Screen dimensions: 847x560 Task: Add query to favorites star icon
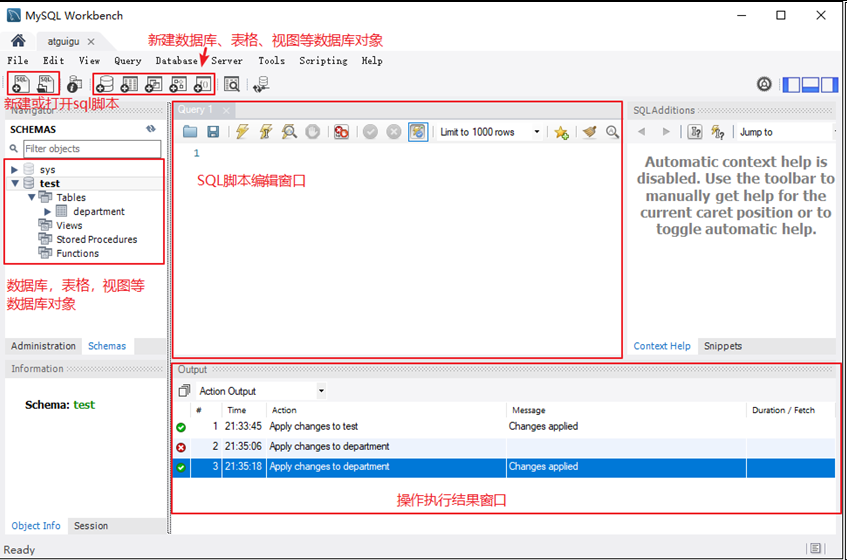[x=561, y=132]
